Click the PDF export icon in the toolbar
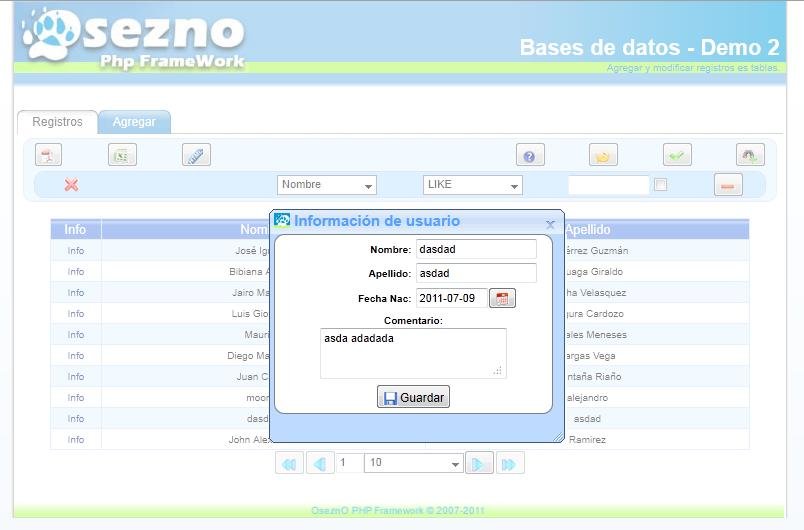The image size is (804, 530). pos(48,155)
